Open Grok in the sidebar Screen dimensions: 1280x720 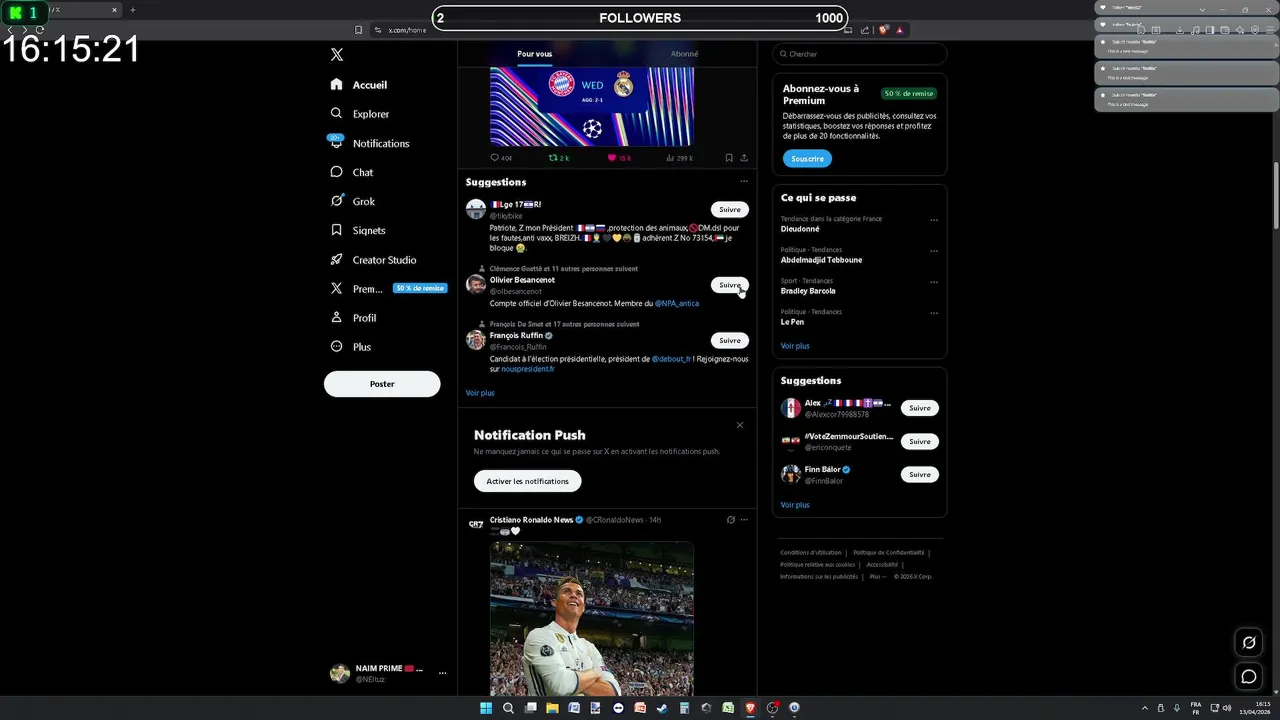click(353, 201)
